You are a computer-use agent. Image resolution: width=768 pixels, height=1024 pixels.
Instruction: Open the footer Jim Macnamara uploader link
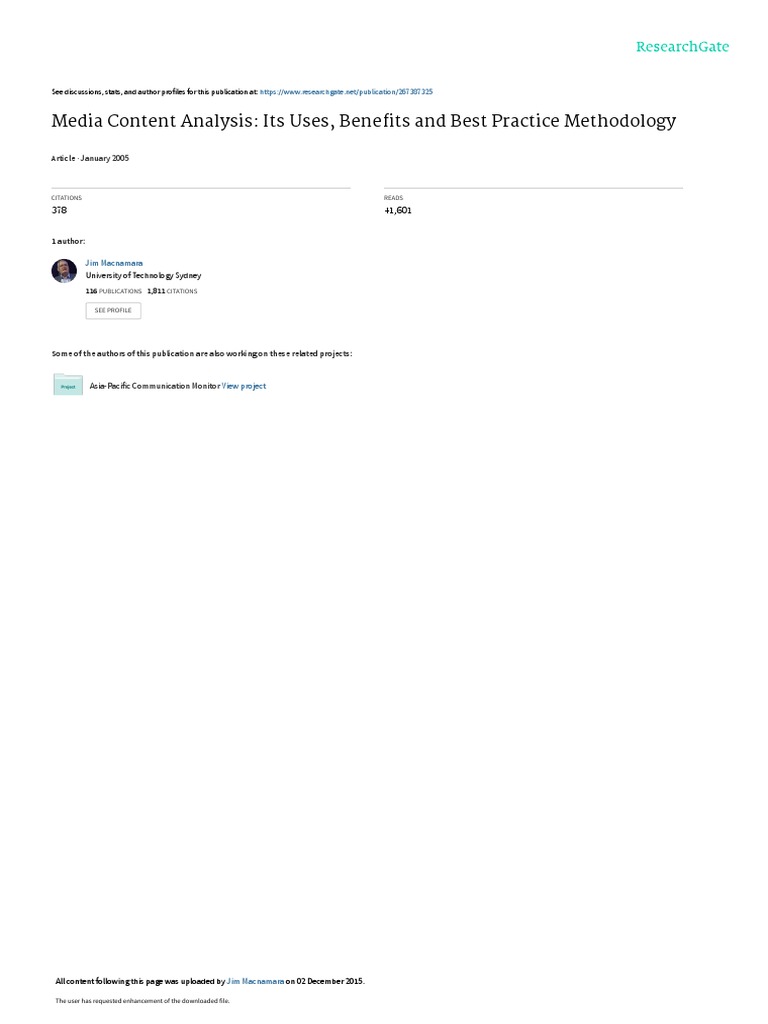pos(255,981)
